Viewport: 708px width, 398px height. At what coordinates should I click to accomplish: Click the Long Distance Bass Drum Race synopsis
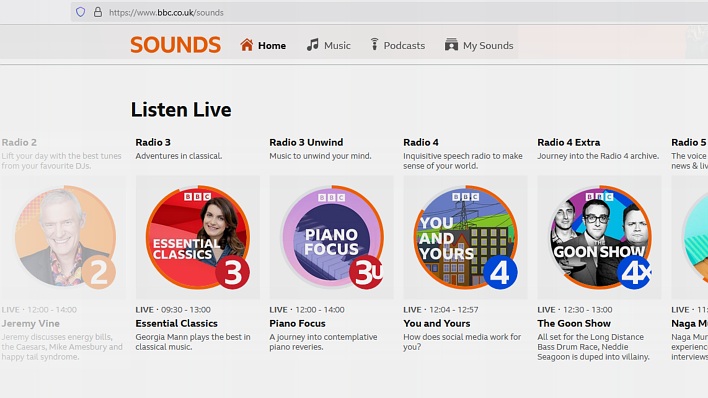(x=593, y=347)
